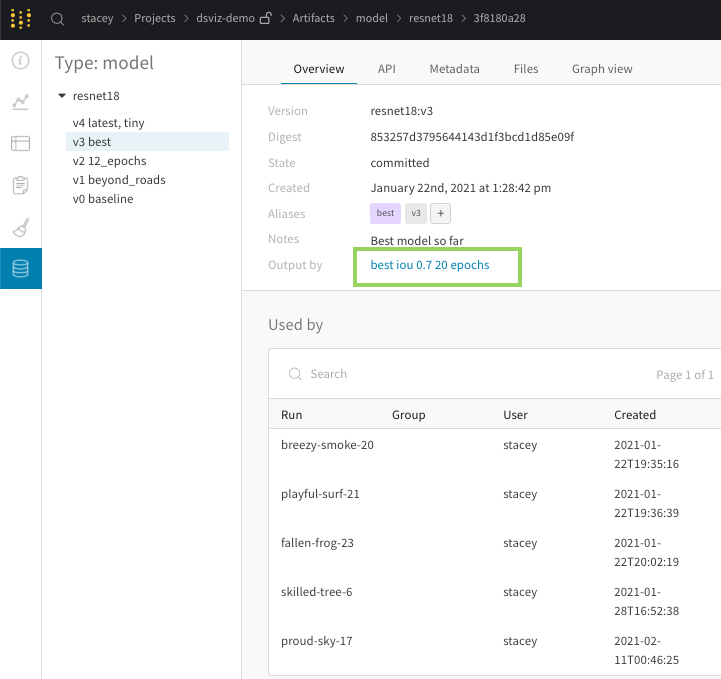Collapse the resnet18 tree node
The height and width of the screenshot is (679, 721).
coord(62,96)
